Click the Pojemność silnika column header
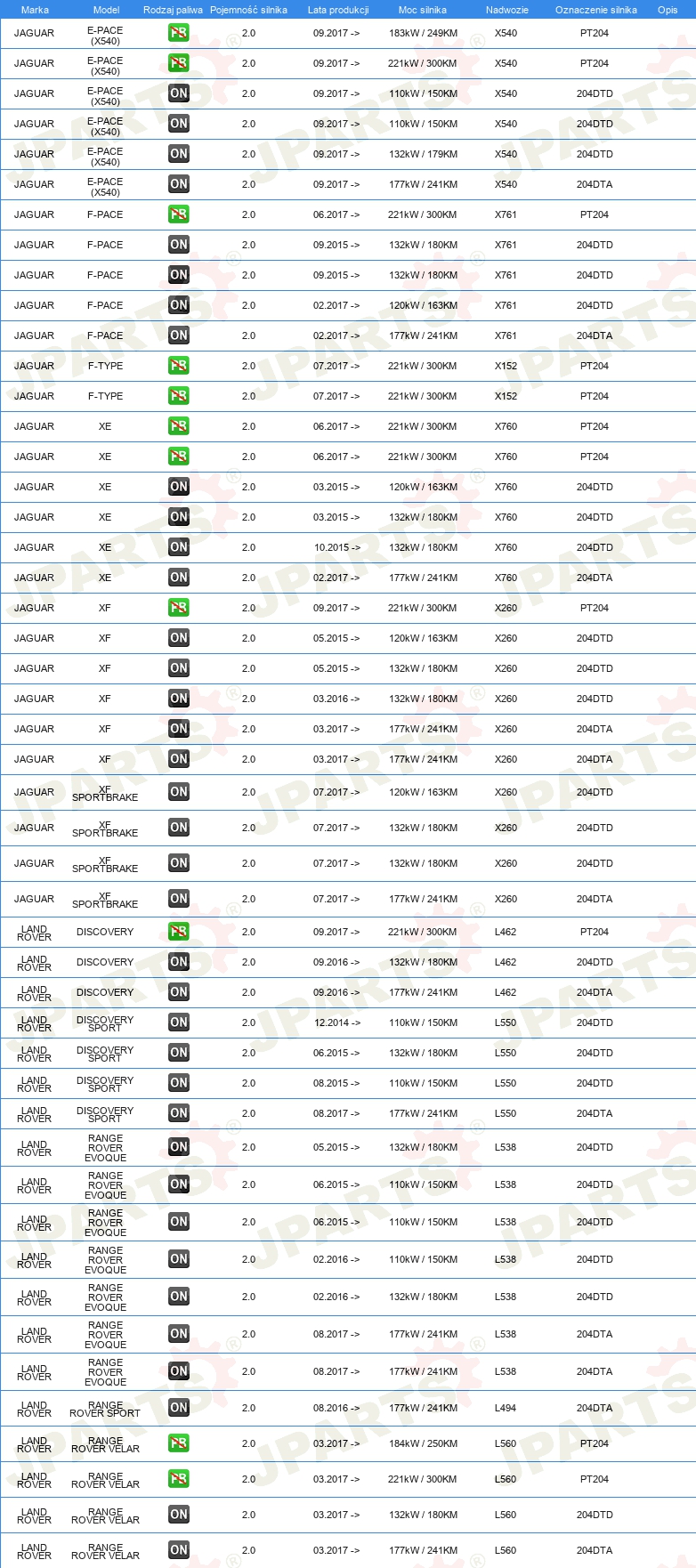 point(248,10)
